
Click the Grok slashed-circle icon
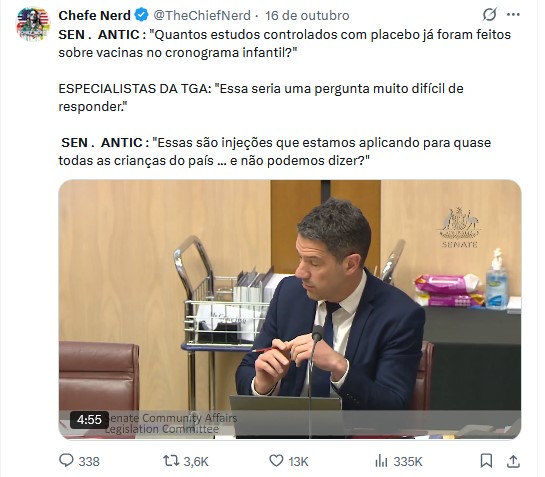click(489, 15)
